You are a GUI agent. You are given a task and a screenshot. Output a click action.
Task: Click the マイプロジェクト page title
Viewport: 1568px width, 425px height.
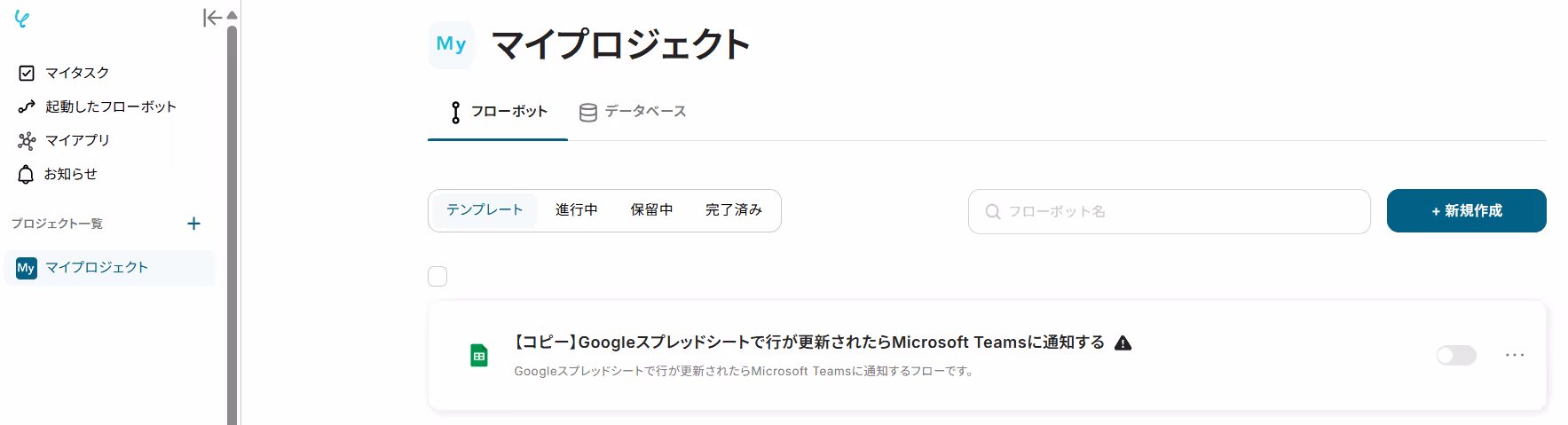[621, 44]
